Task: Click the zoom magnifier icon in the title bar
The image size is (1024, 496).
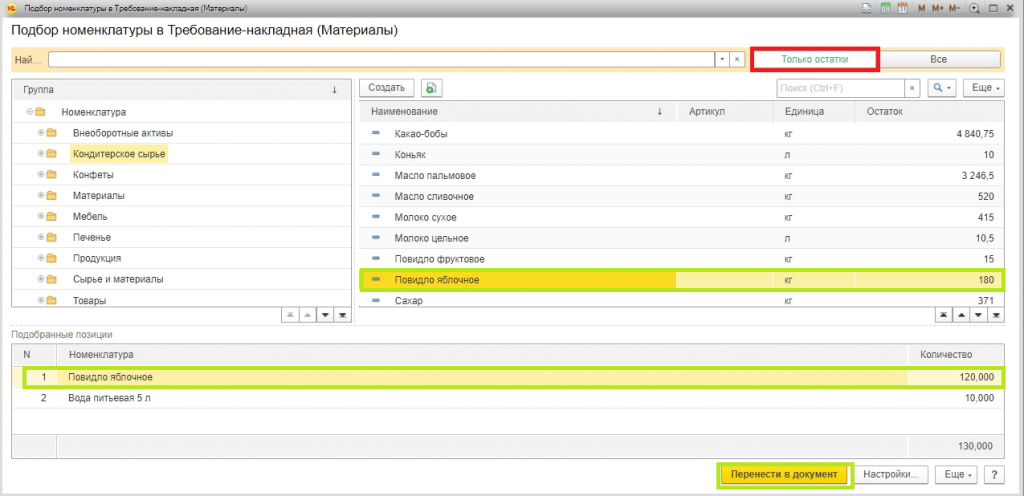Action: [974, 8]
